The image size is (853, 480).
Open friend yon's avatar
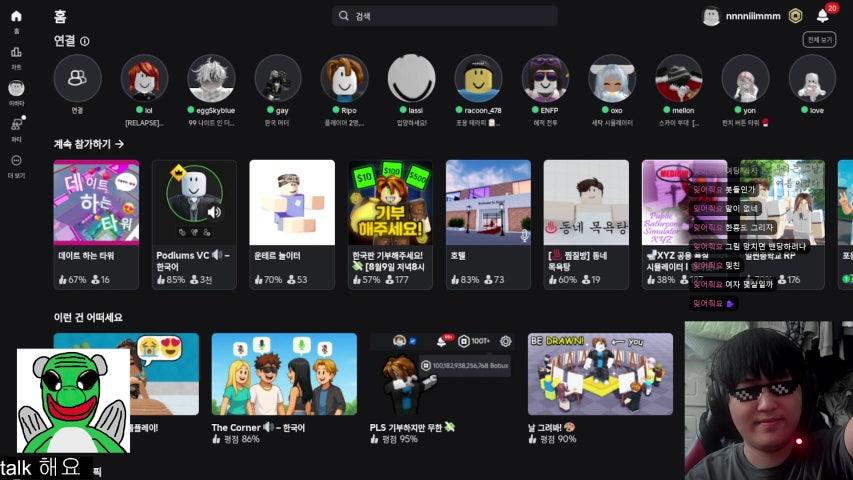(745, 78)
